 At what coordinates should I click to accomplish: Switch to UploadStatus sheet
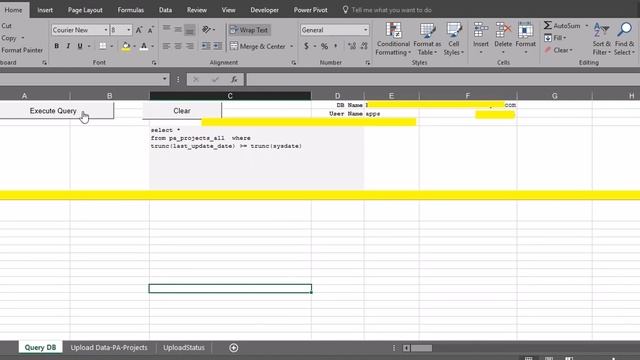click(184, 347)
